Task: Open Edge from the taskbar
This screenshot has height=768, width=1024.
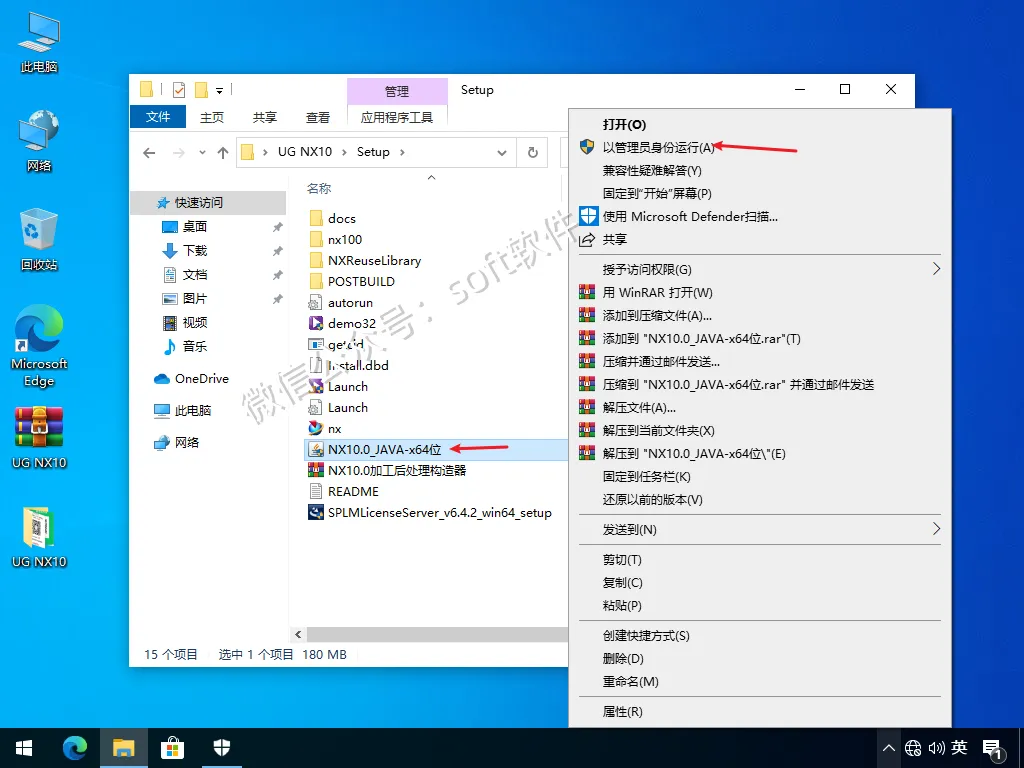Action: pos(74,748)
